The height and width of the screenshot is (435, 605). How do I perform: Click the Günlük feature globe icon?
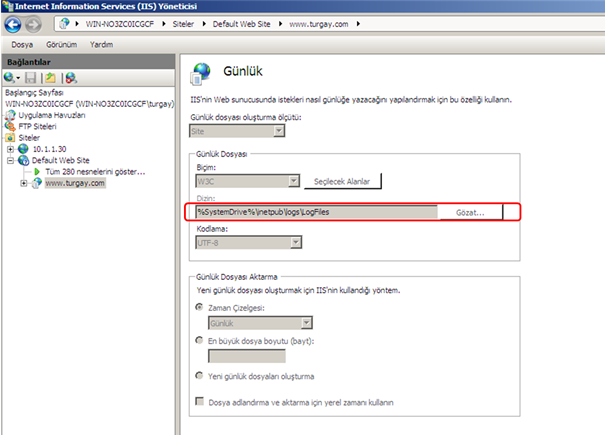200,73
